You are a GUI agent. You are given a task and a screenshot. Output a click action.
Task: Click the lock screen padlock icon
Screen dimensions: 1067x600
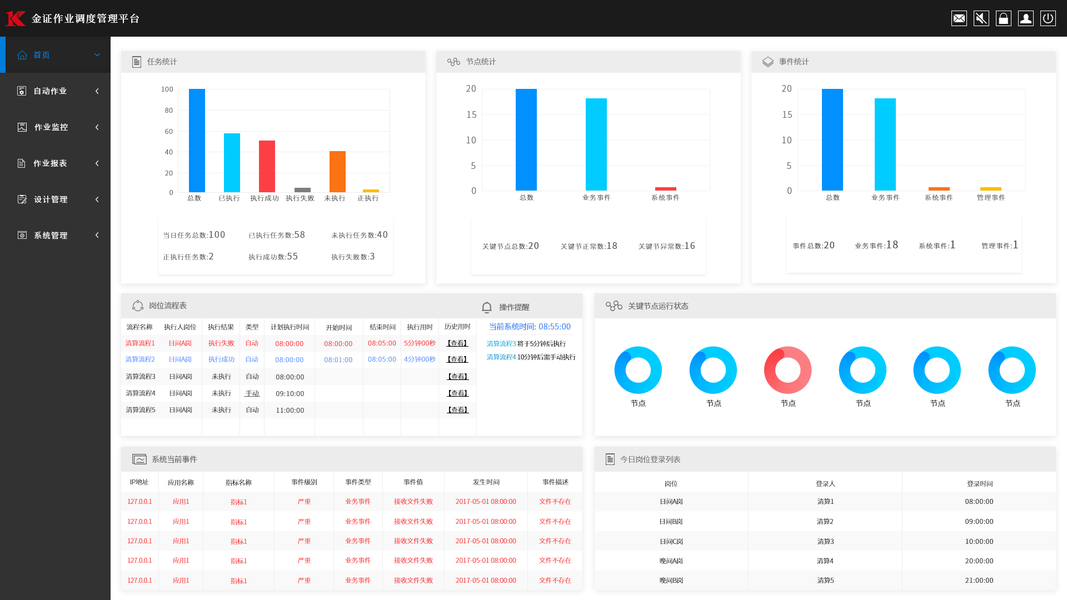pos(1003,18)
